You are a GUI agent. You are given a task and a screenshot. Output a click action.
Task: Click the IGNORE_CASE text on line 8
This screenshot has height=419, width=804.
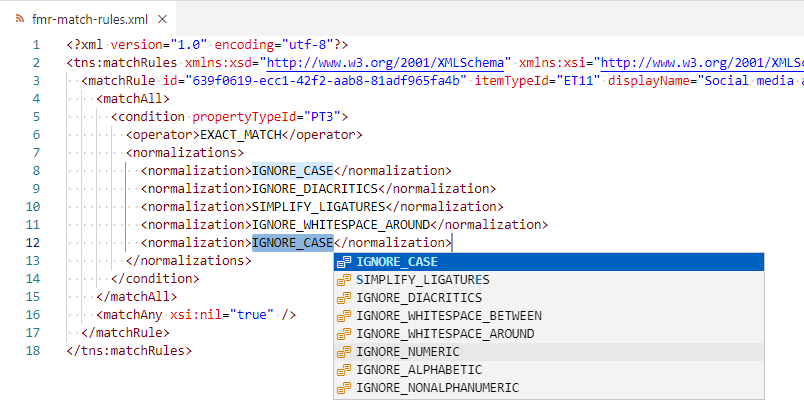tap(292, 171)
